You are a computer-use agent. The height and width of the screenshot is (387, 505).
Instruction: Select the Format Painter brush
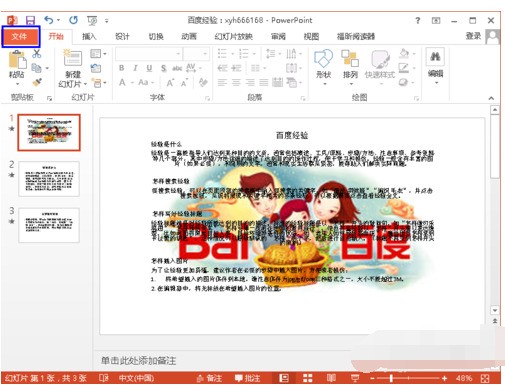[37, 82]
